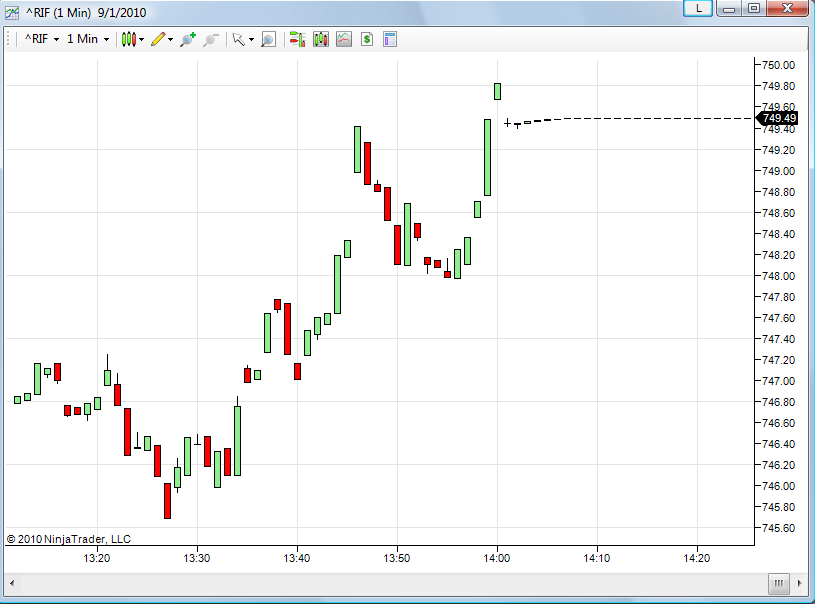The width and height of the screenshot is (815, 604).
Task: Click the zoom frame magnifier icon
Action: pos(268,39)
